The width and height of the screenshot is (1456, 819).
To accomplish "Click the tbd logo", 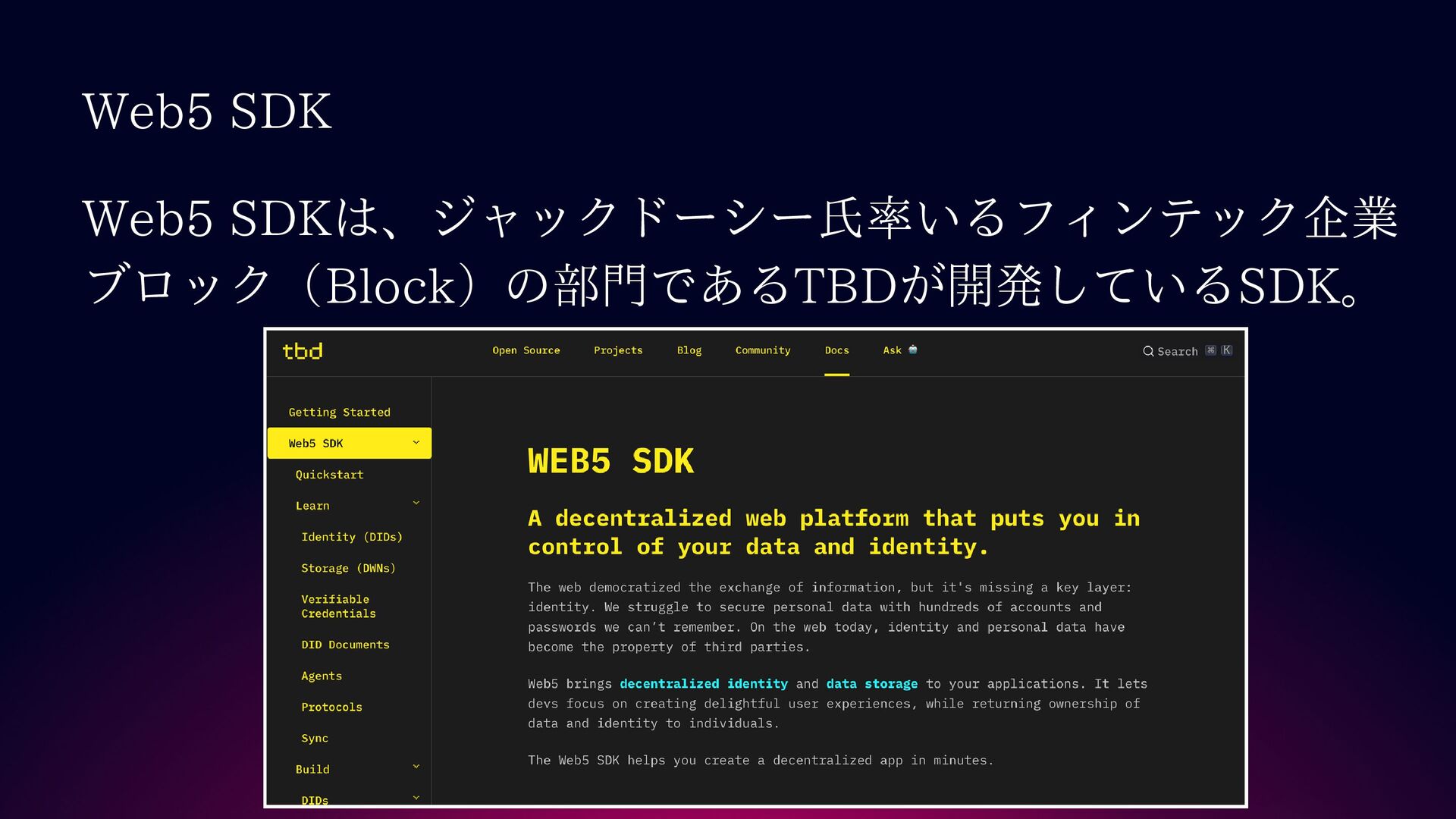I will [303, 351].
